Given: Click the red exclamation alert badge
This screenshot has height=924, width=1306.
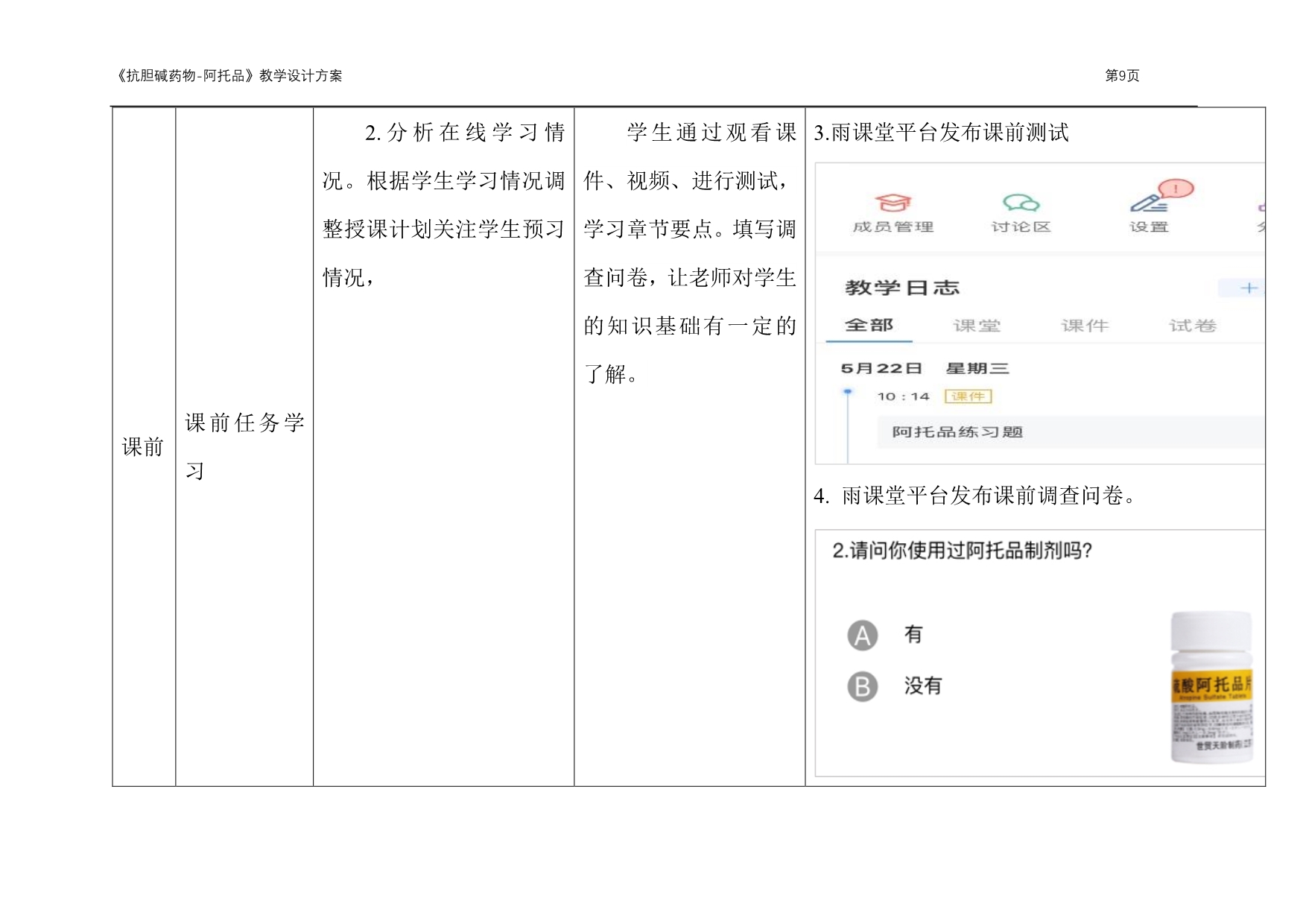Looking at the screenshot, I should [x=1176, y=189].
